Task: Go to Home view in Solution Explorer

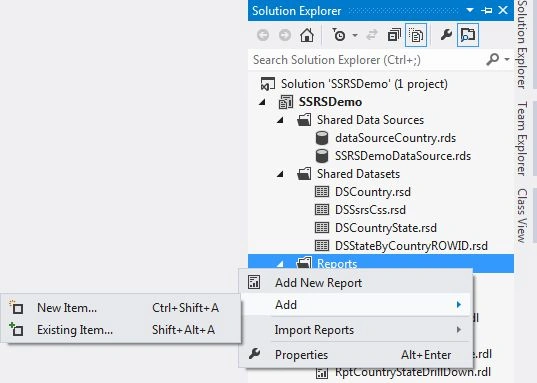Action: click(x=307, y=35)
